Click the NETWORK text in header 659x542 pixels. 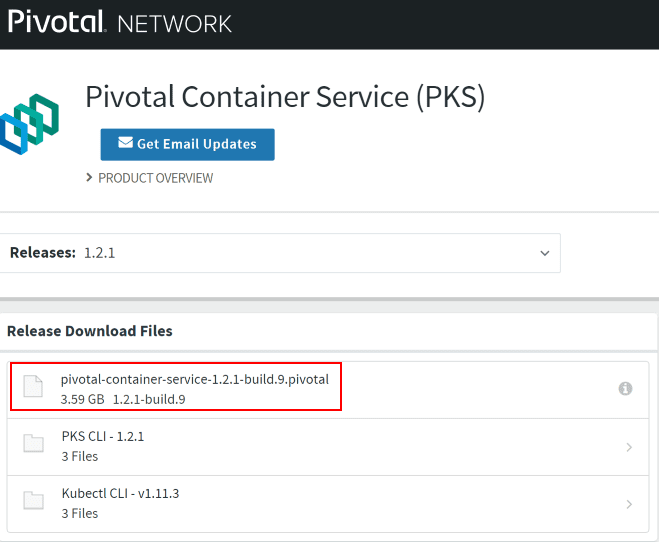click(x=175, y=23)
